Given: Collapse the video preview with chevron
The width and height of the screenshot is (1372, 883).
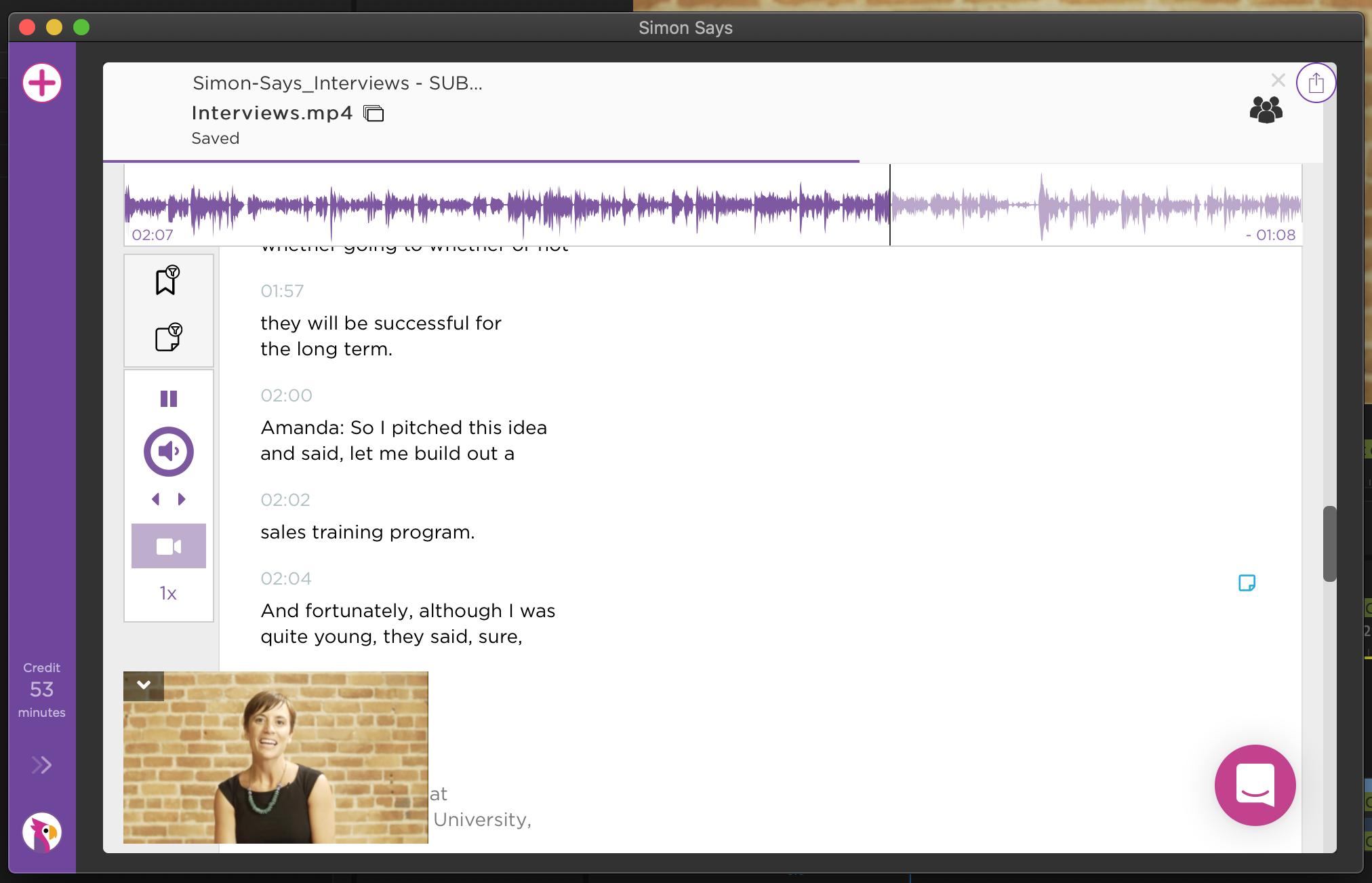Looking at the screenshot, I should click(144, 685).
